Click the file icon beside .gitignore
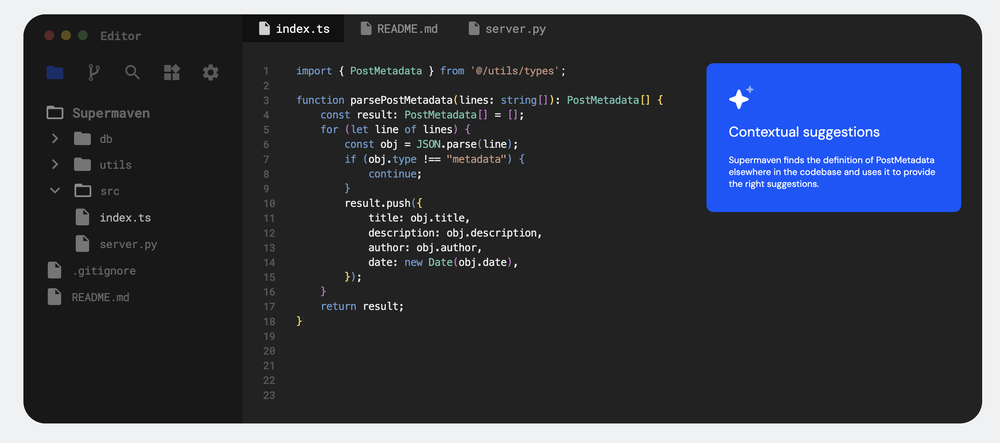The image size is (1000, 443). (x=55, y=270)
